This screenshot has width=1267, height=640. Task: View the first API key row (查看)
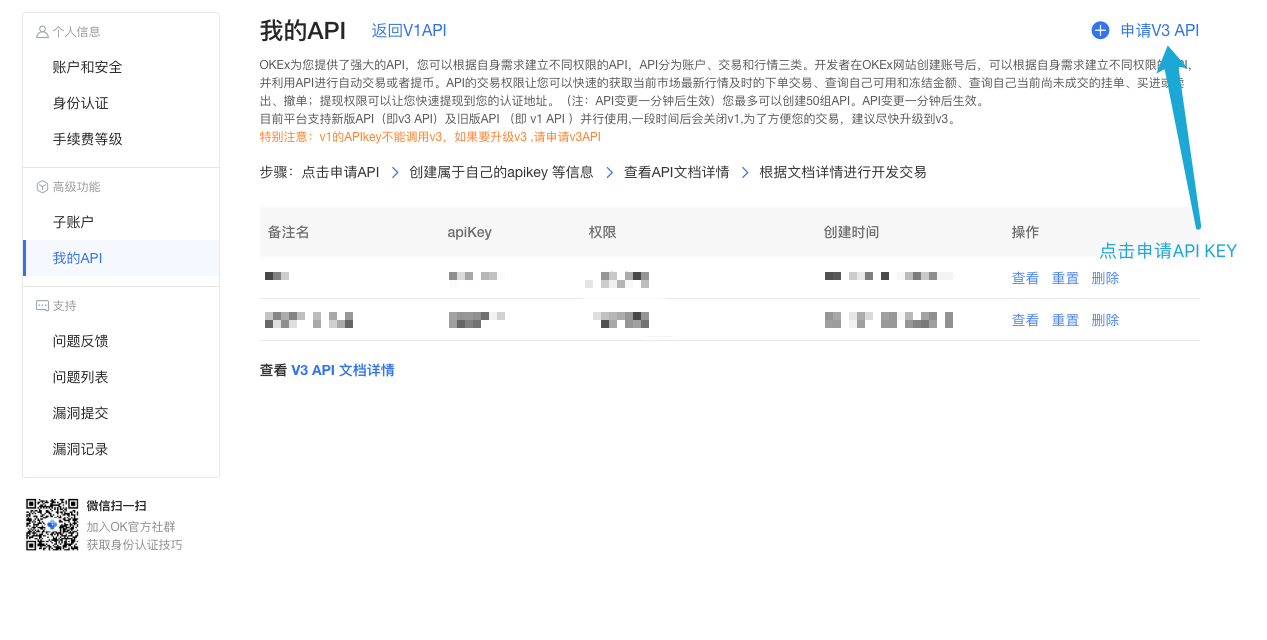click(1025, 278)
